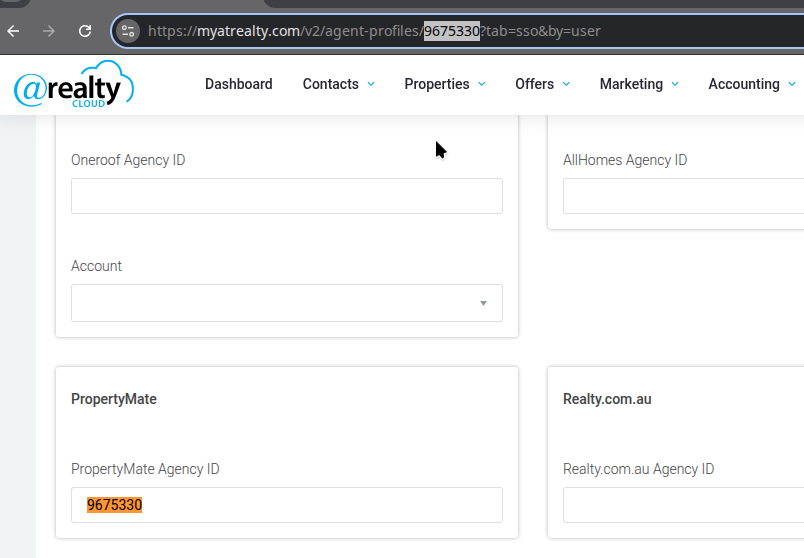Click the Realty.com.au Agency ID label
The image size is (804, 558).
click(x=638, y=469)
